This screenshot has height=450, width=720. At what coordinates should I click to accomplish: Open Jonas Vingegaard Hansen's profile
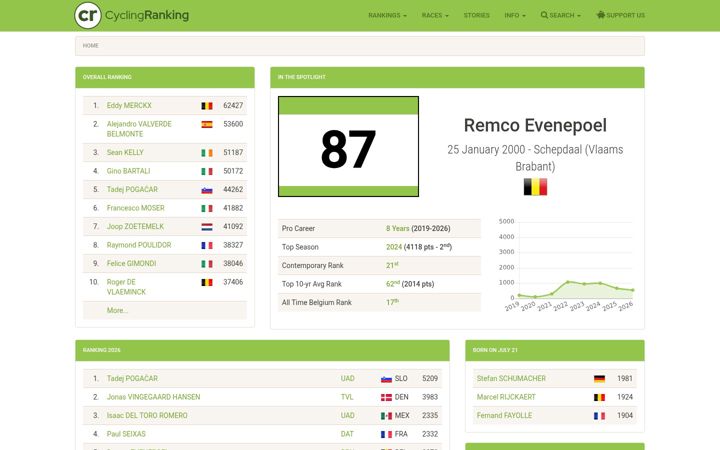click(x=153, y=397)
